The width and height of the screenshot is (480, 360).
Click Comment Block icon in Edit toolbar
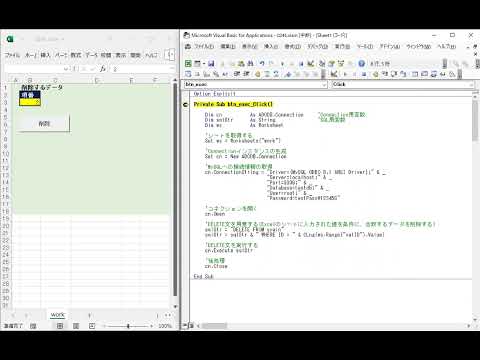click(267, 74)
